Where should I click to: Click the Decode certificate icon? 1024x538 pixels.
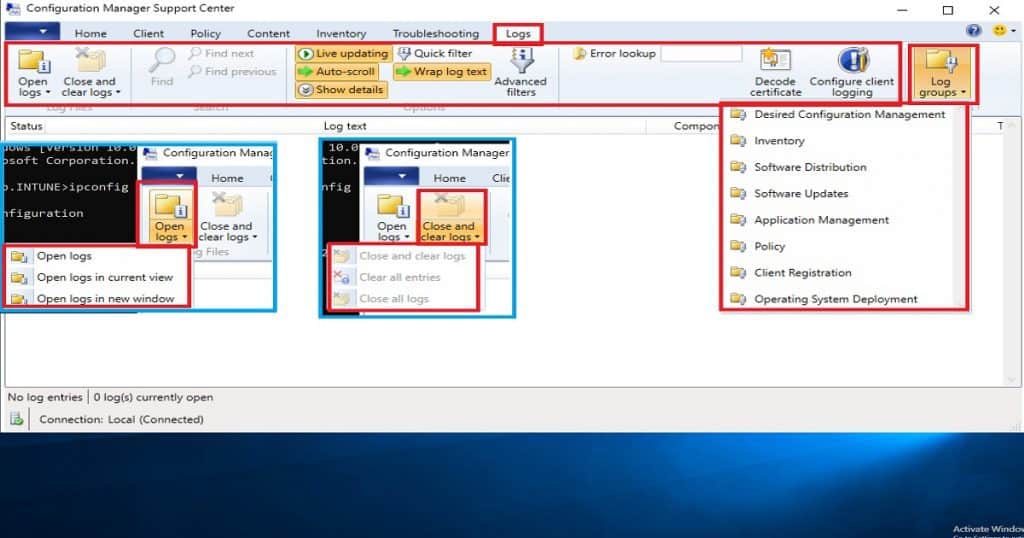775,61
